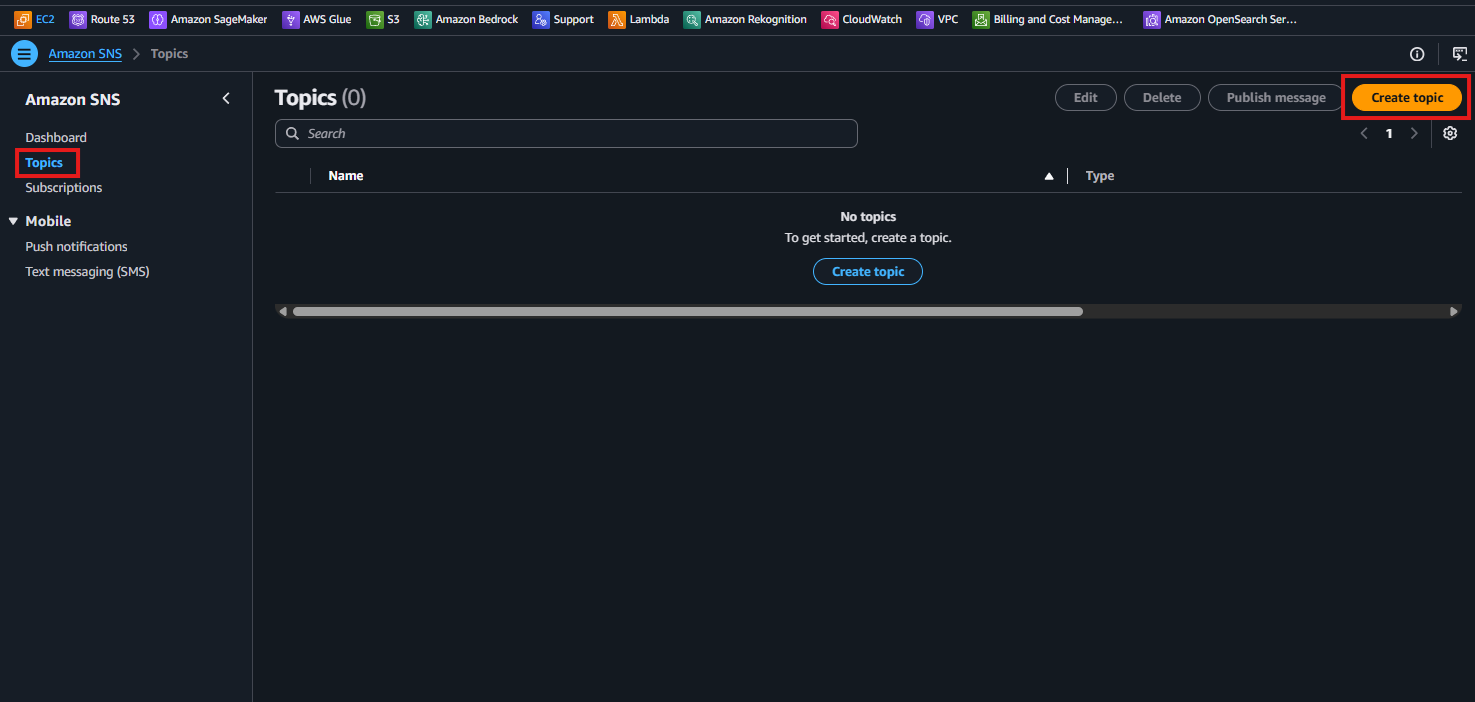1475x702 pixels.
Task: Select Topics in the sidebar
Action: coord(44,162)
